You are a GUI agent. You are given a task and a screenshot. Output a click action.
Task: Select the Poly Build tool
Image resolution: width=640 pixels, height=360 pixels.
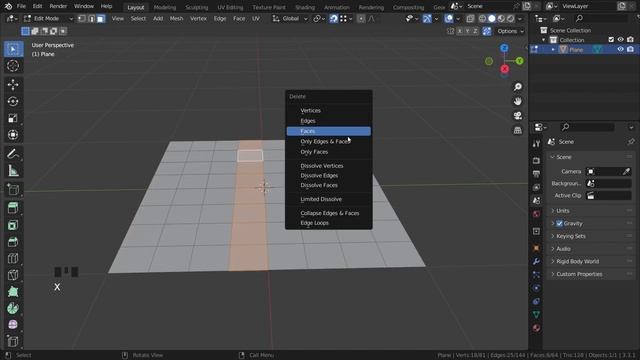tap(13, 291)
